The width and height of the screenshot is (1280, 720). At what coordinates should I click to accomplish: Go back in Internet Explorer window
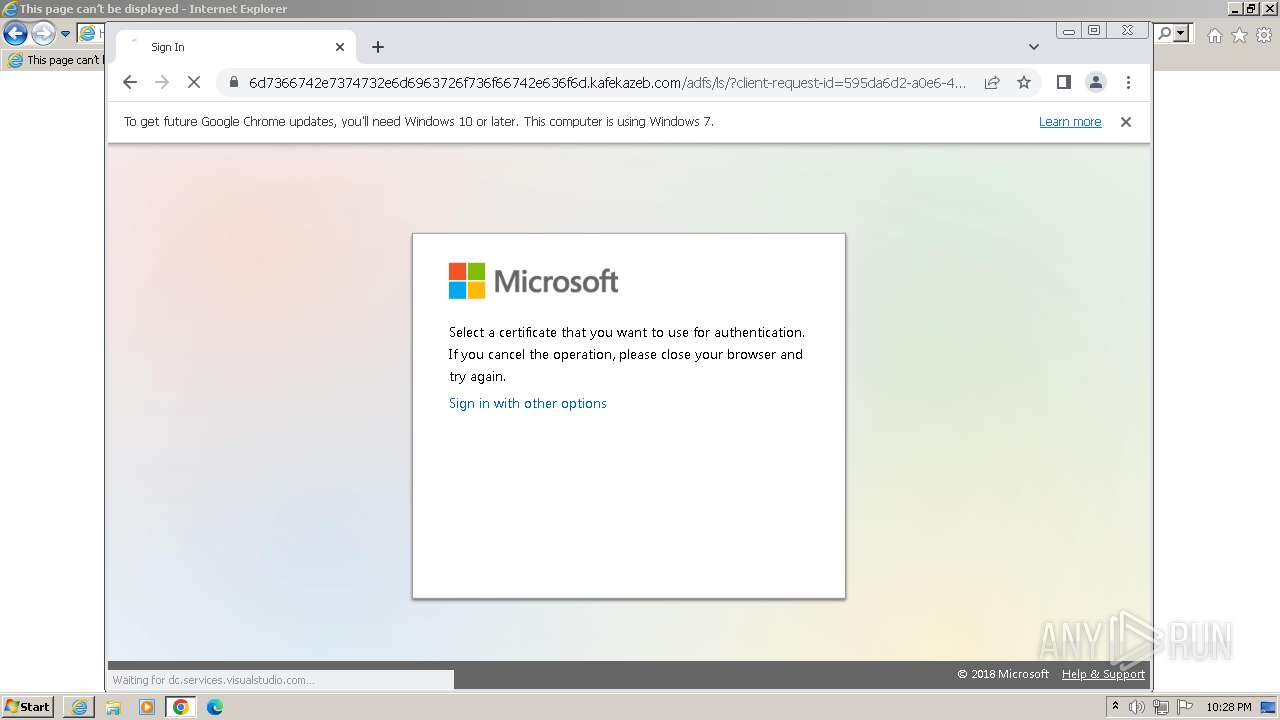(15, 33)
